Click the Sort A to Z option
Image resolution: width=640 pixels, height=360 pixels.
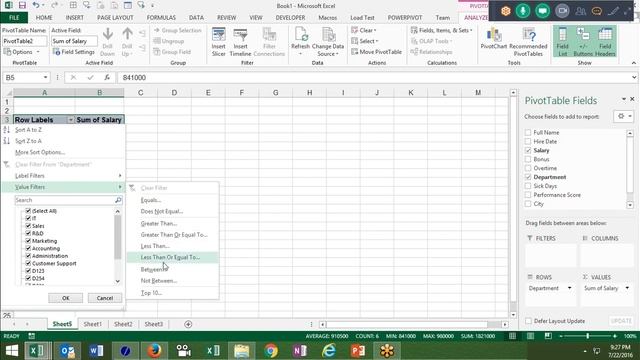28,130
